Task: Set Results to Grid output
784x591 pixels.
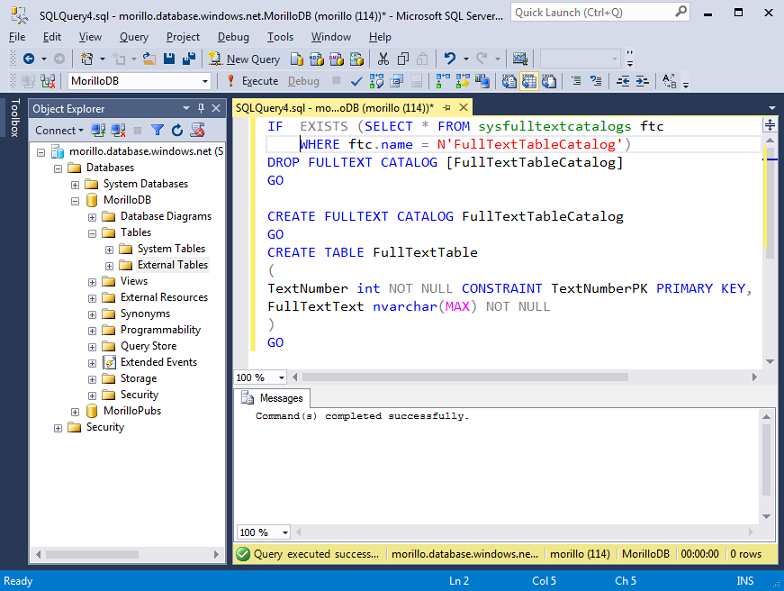Action: click(x=529, y=81)
